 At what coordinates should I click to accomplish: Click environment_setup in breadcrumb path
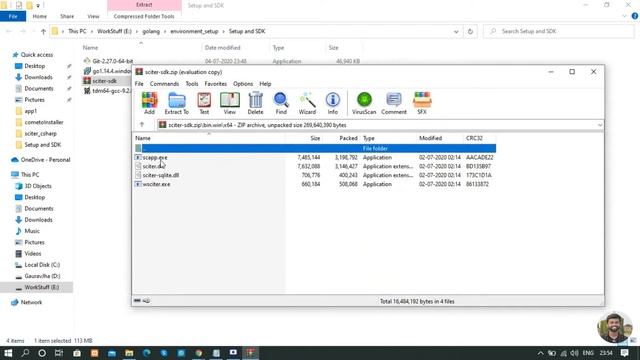[x=194, y=31]
